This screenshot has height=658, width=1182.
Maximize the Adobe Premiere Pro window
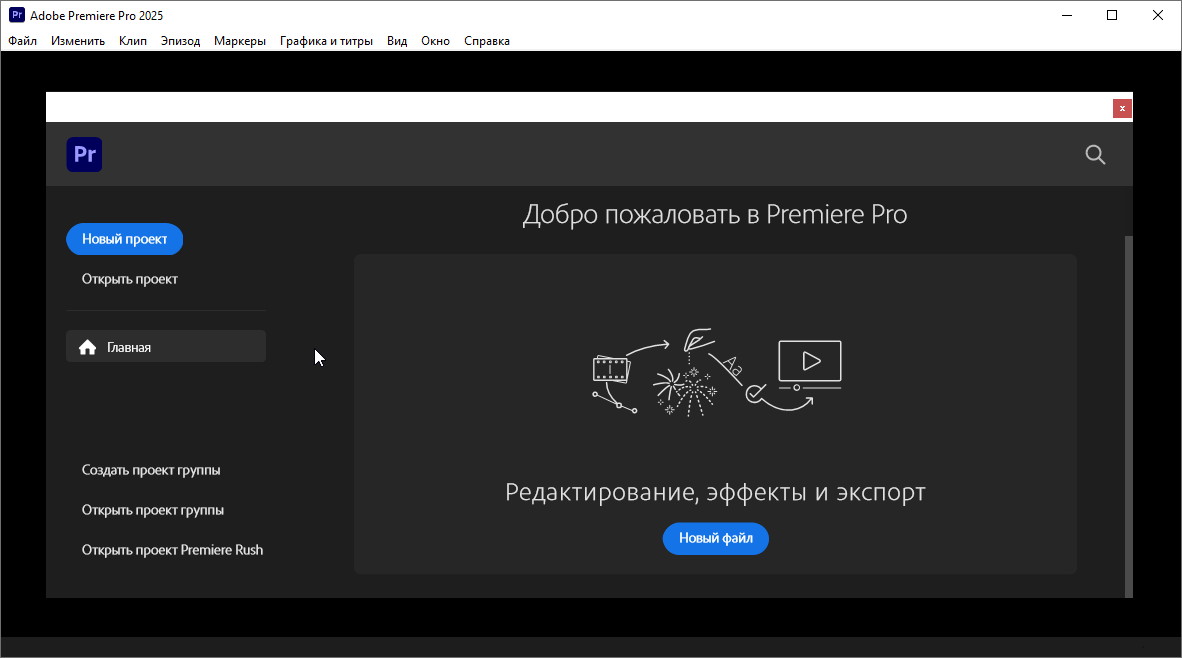(x=1112, y=15)
